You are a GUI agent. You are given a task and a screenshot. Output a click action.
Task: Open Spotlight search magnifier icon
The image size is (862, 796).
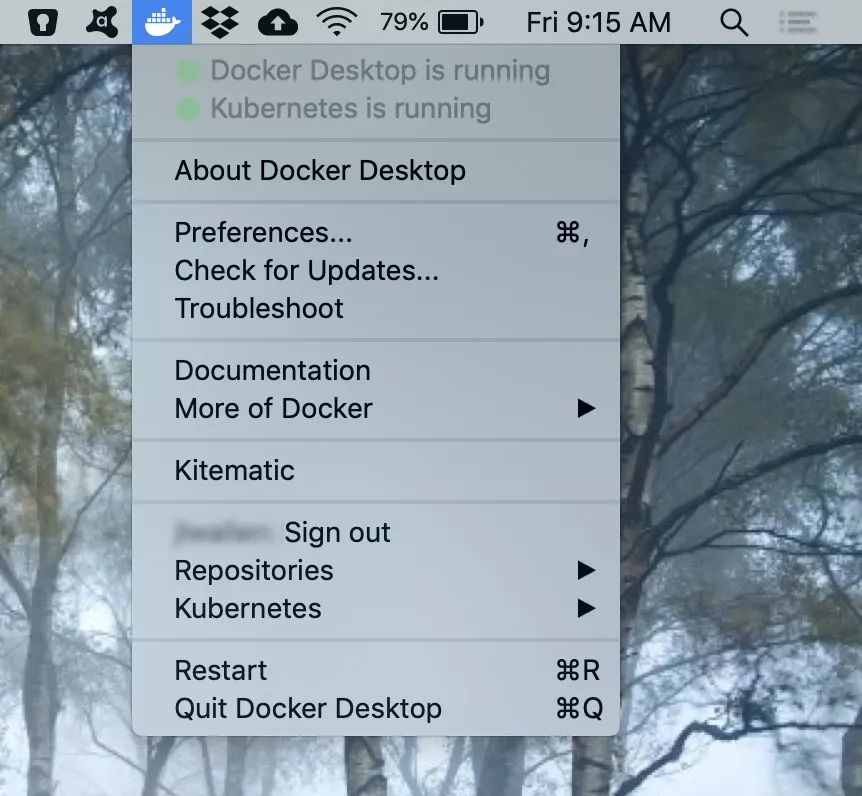point(734,23)
